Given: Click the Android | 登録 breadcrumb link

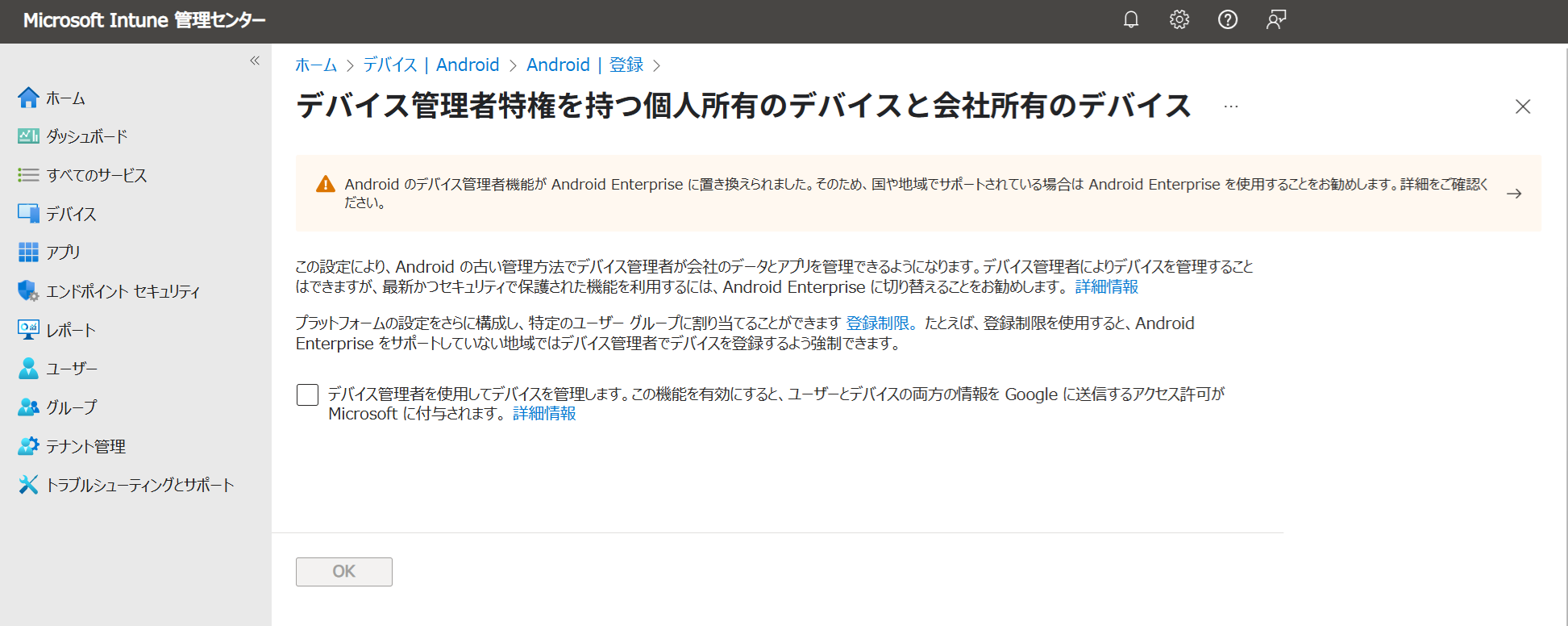Looking at the screenshot, I should tap(585, 65).
